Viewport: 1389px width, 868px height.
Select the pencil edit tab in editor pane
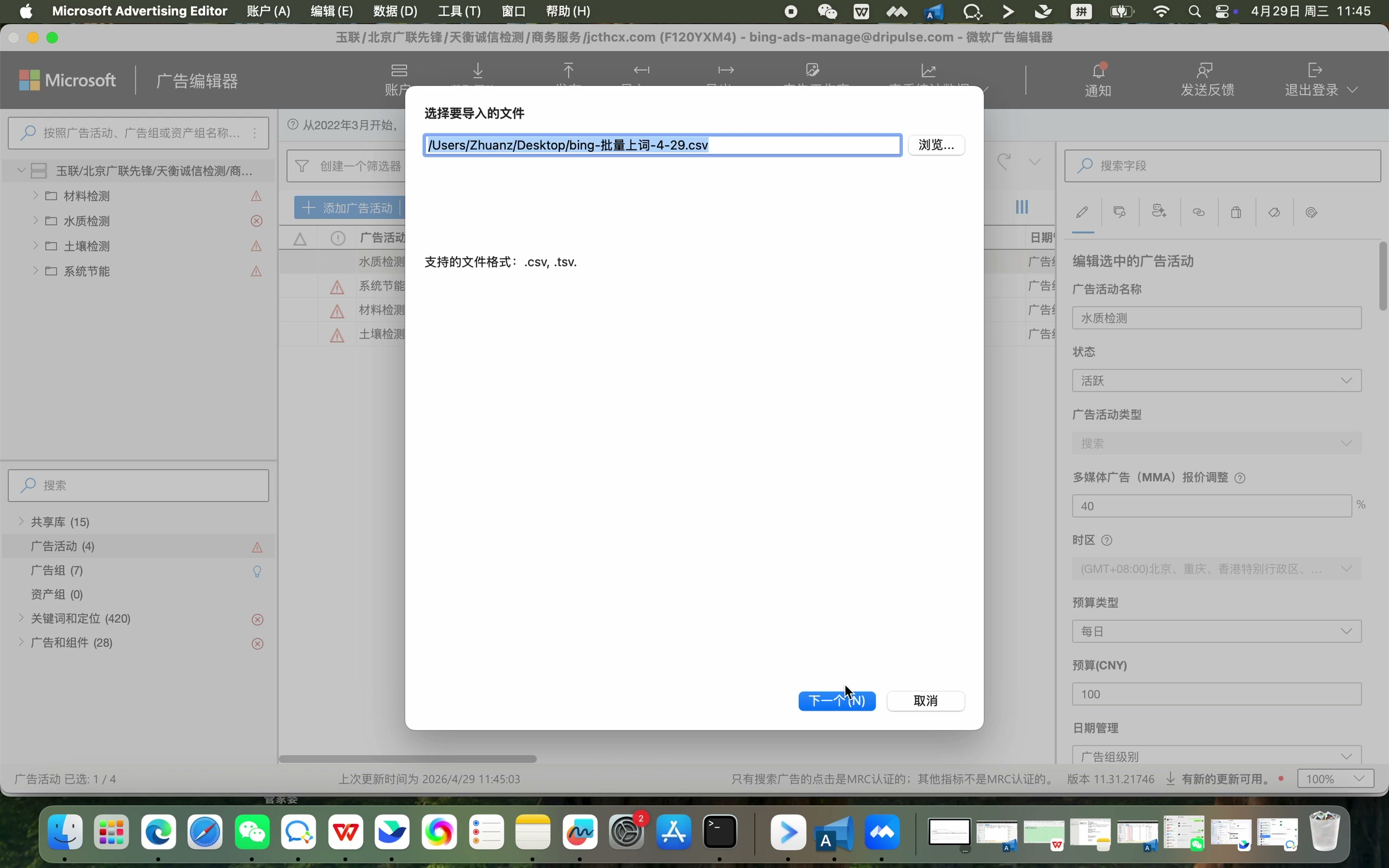pos(1082,213)
